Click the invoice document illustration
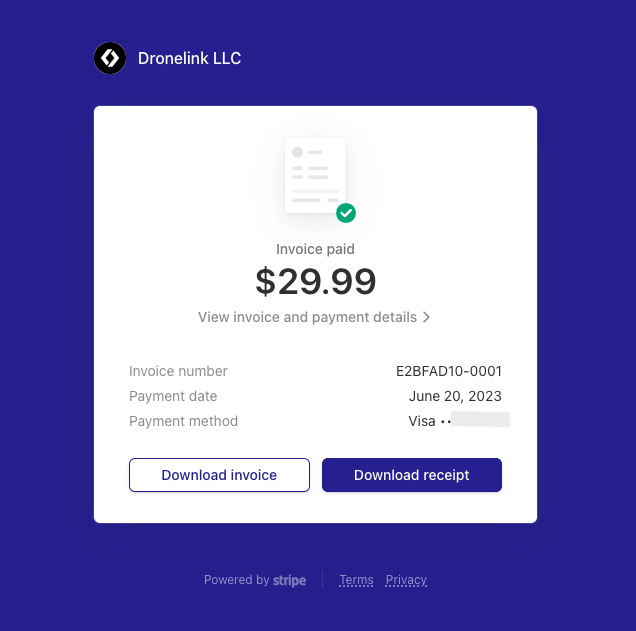This screenshot has height=631, width=636. tap(315, 175)
